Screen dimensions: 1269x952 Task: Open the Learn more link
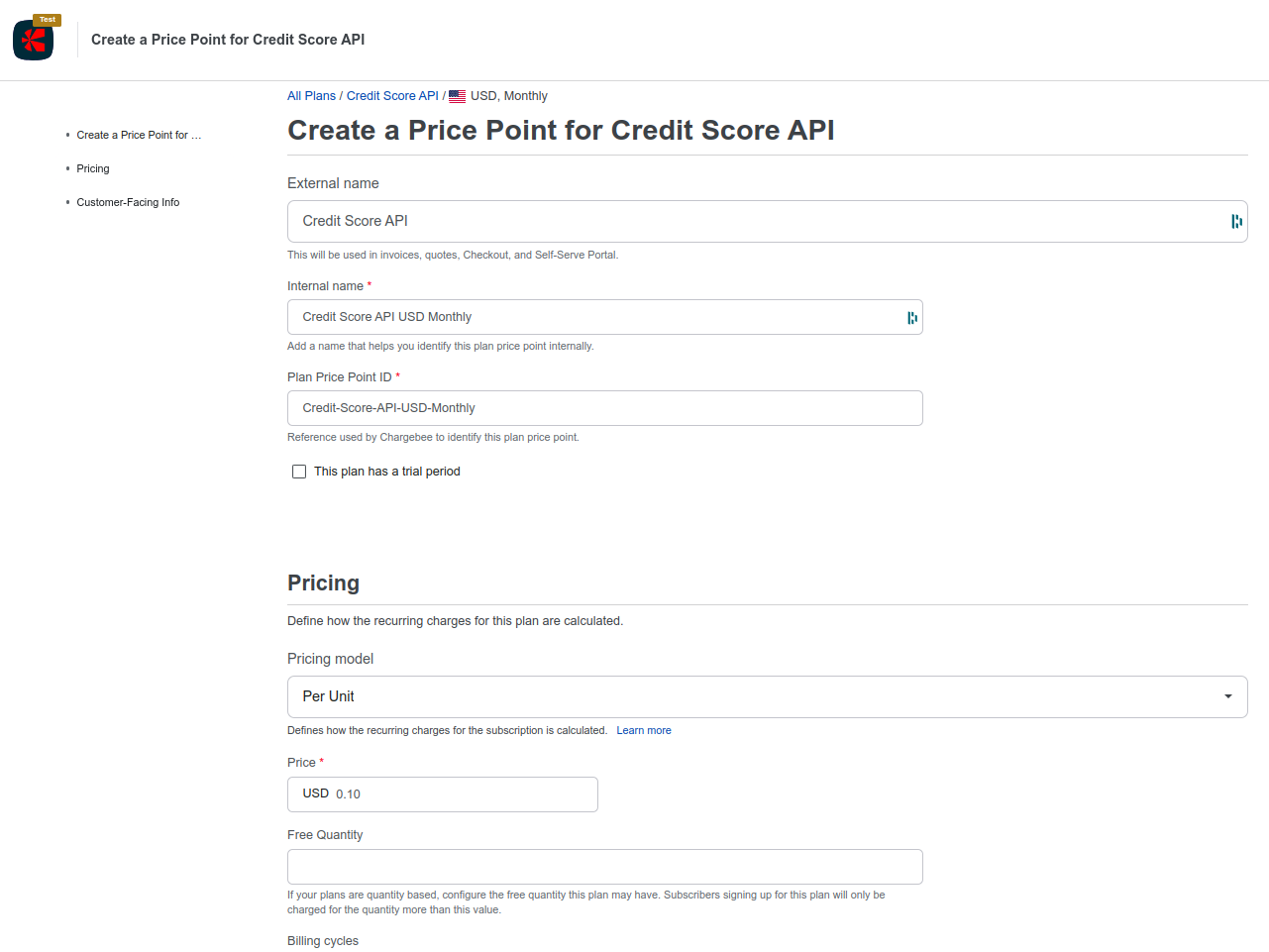644,730
